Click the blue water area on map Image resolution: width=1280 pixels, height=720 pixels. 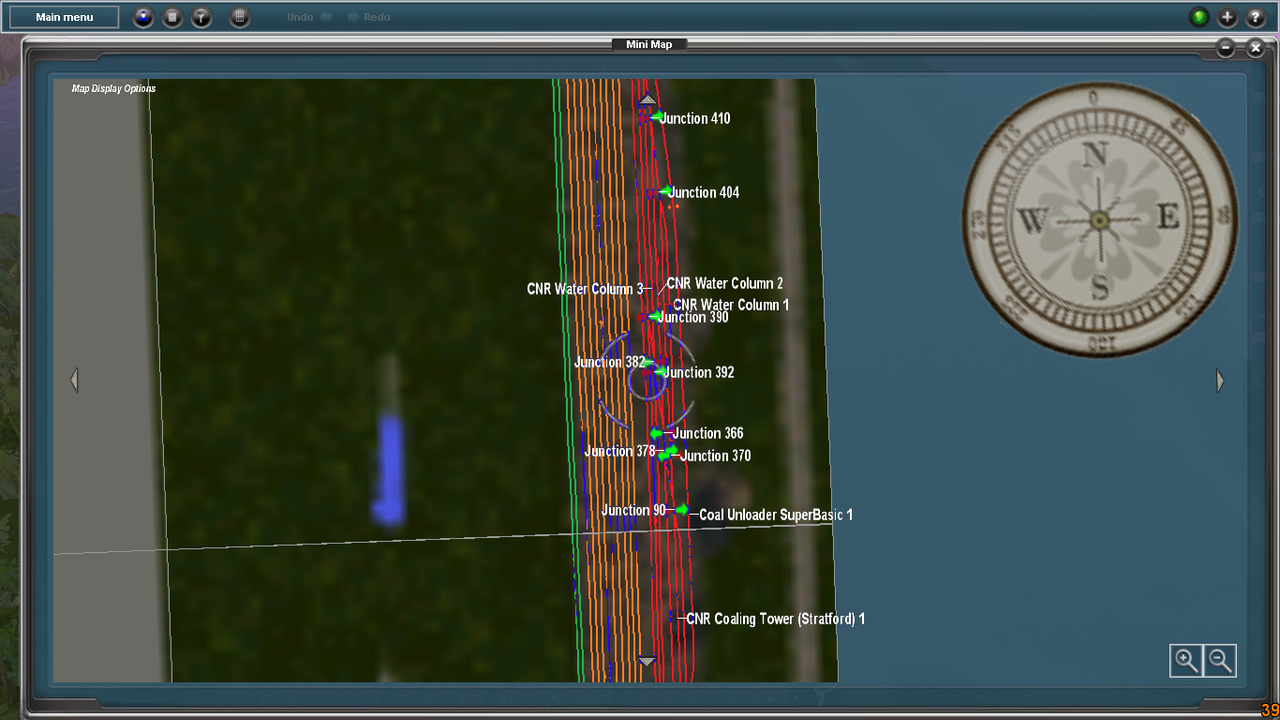(388, 470)
